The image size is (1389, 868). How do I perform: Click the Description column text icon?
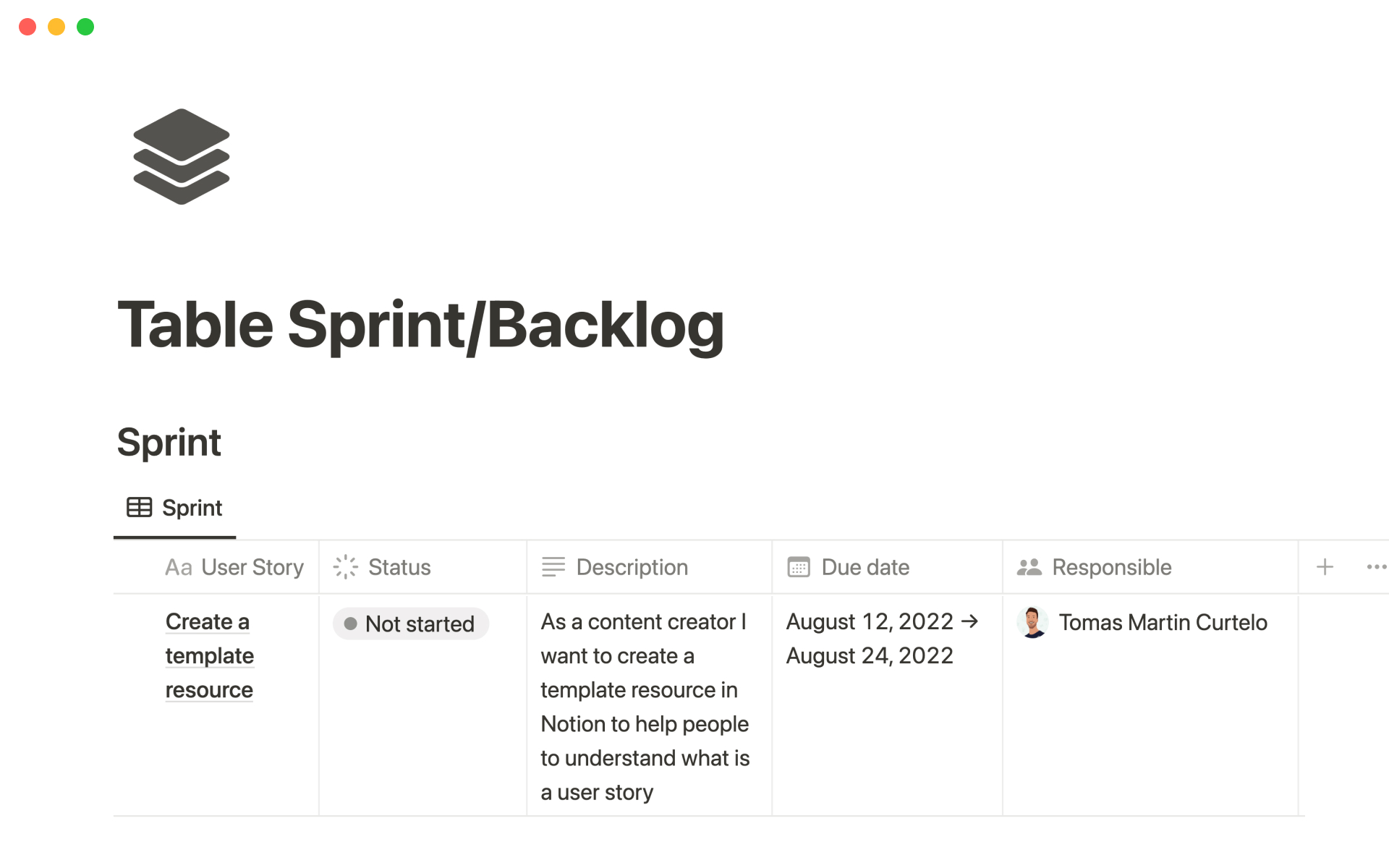[x=553, y=567]
